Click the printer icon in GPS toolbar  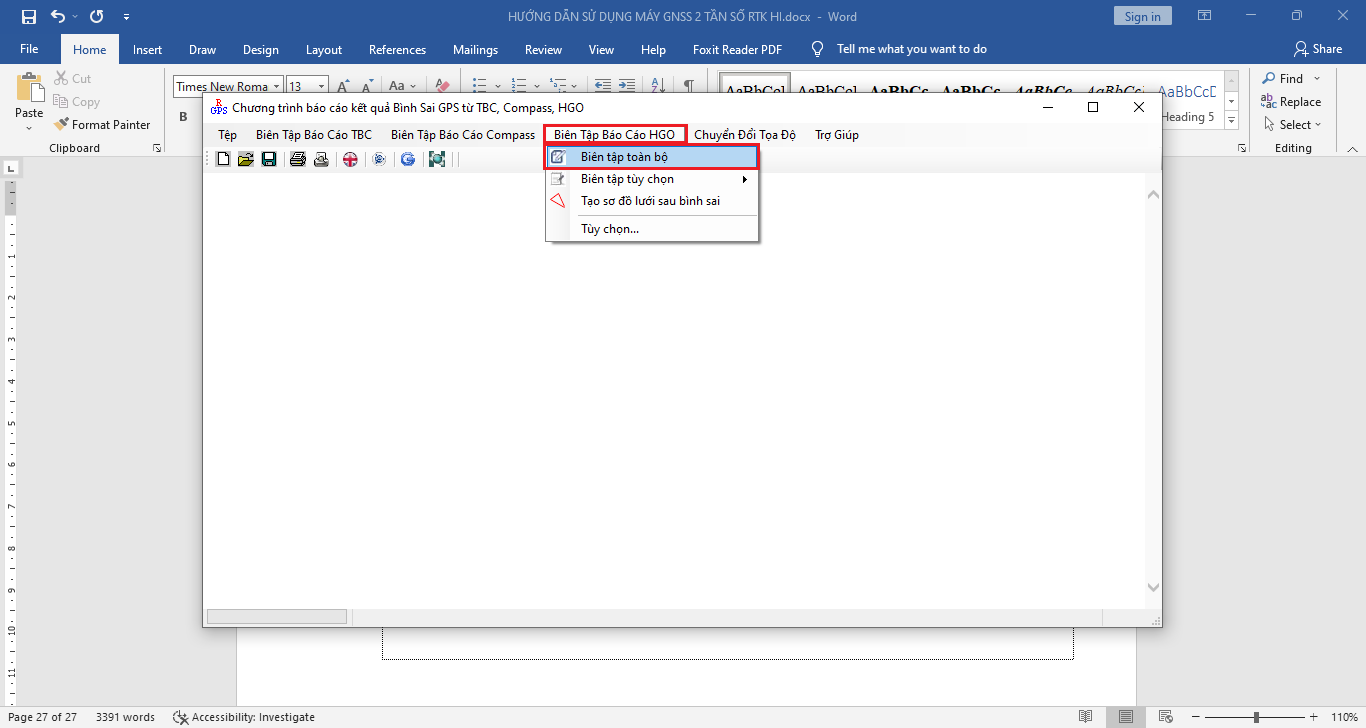click(x=297, y=159)
